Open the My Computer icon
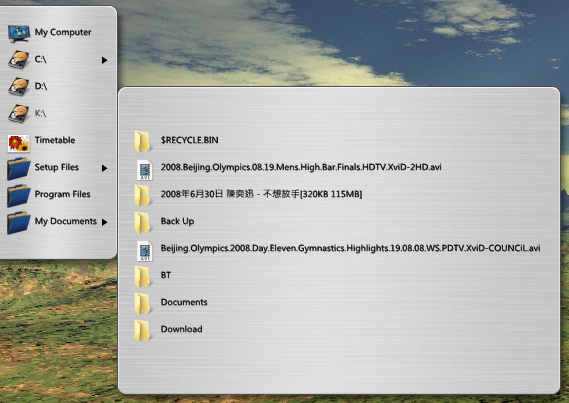Screen dimensions: 569x403 click(19, 33)
